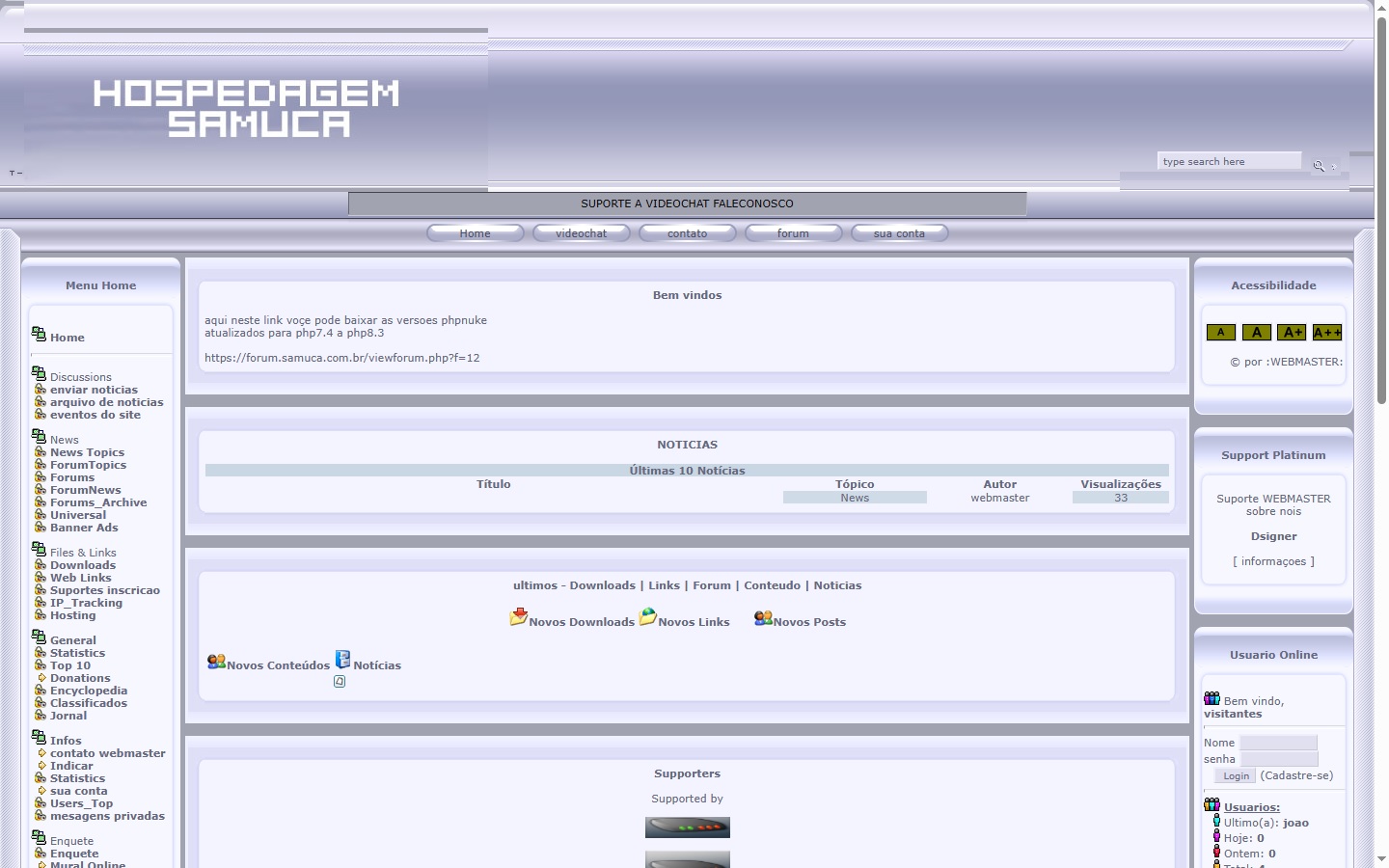
Task: Open the Home nav button
Action: click(476, 233)
